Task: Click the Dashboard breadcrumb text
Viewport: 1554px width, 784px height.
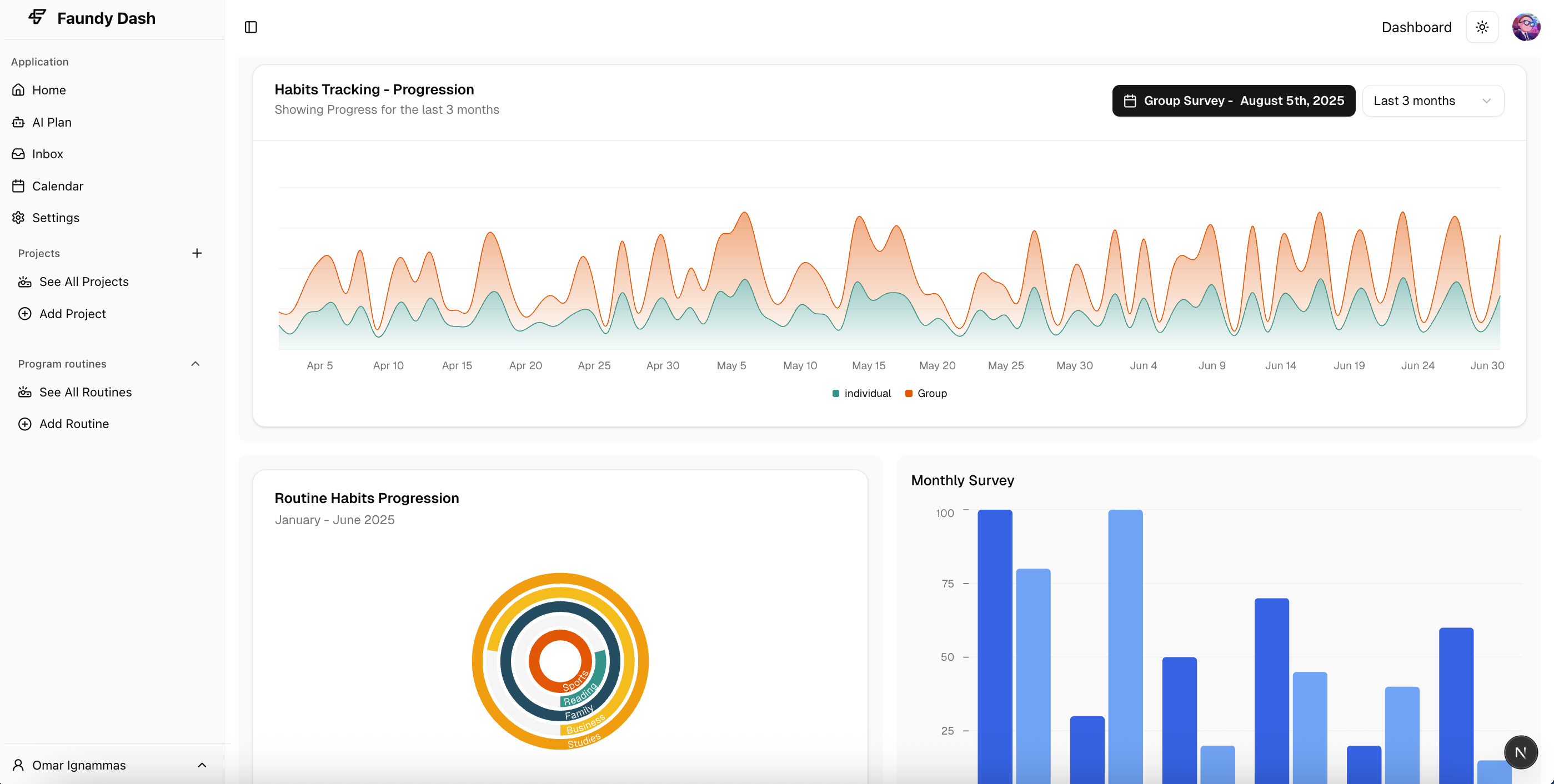Action: click(x=1416, y=27)
